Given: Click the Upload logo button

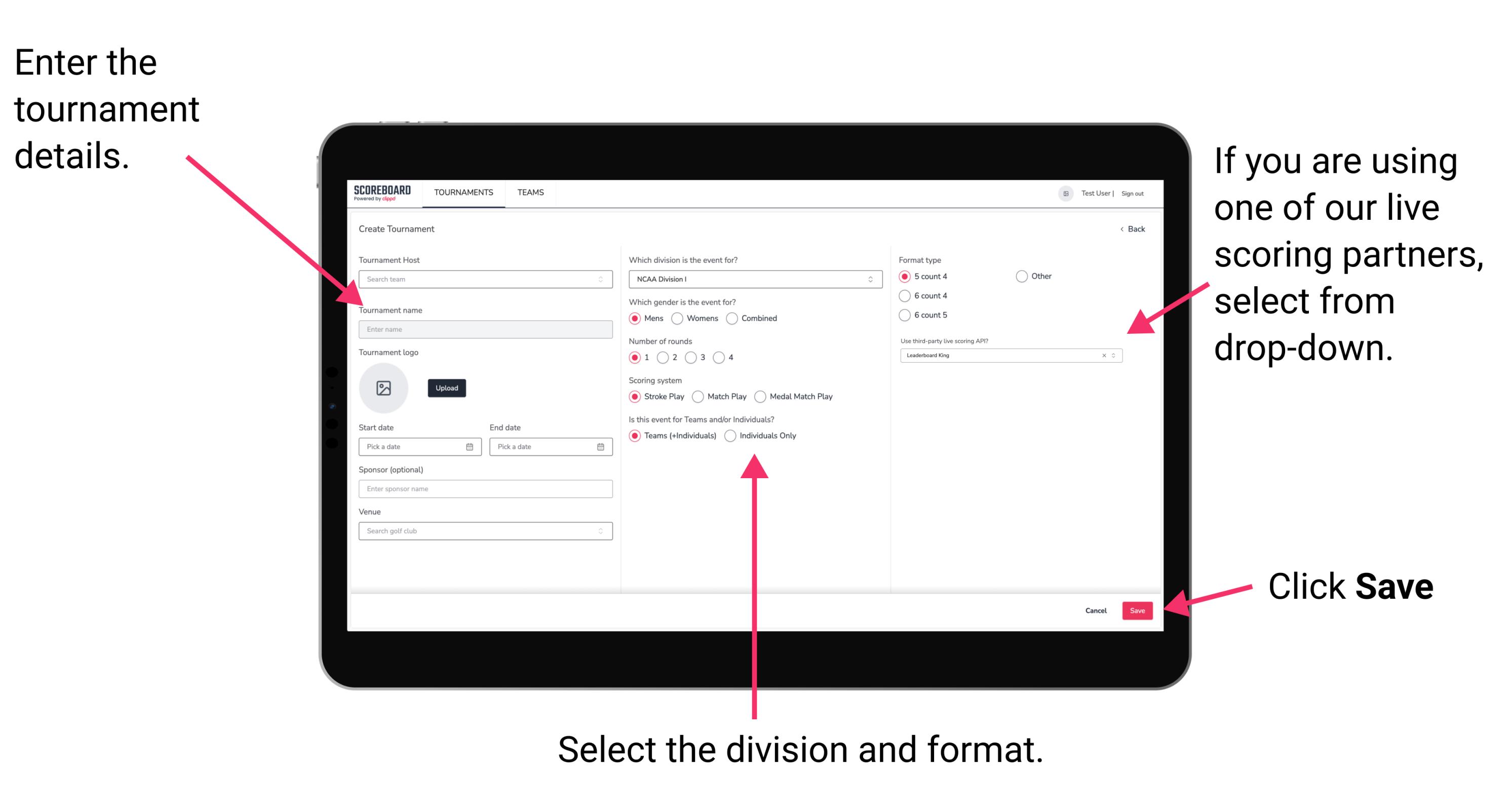Looking at the screenshot, I should [447, 388].
